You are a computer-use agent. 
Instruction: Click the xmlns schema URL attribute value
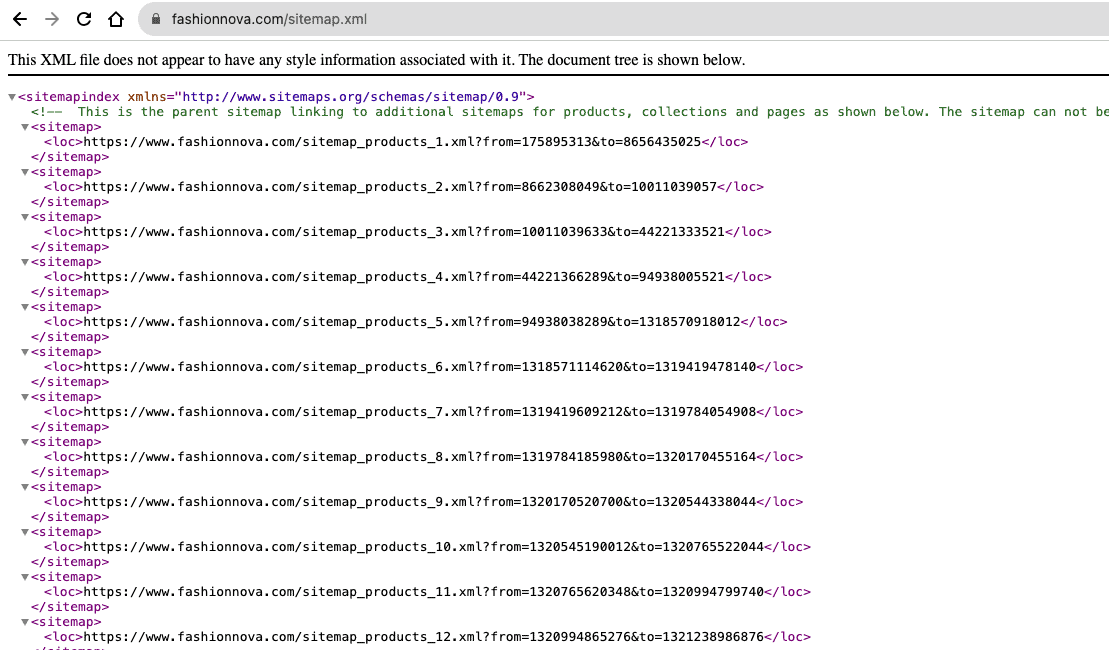pos(351,97)
